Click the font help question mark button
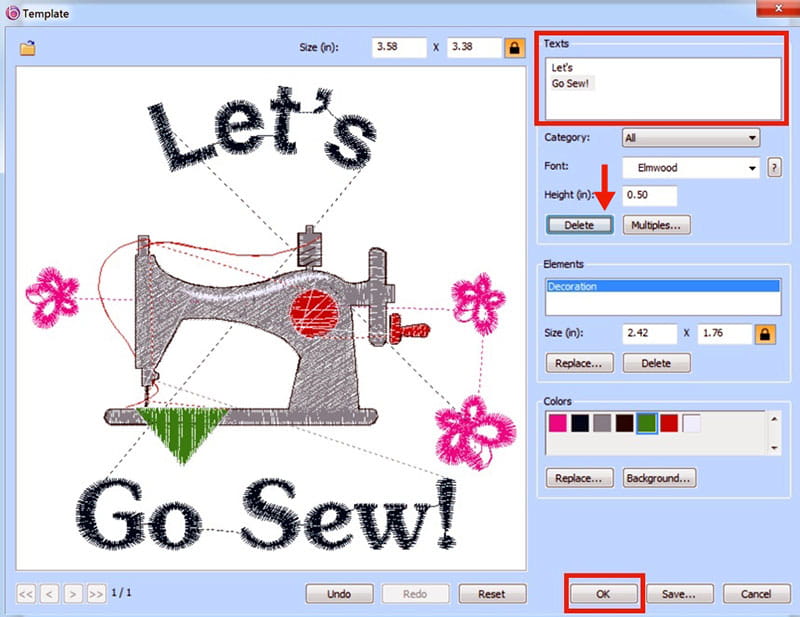 tap(773, 168)
